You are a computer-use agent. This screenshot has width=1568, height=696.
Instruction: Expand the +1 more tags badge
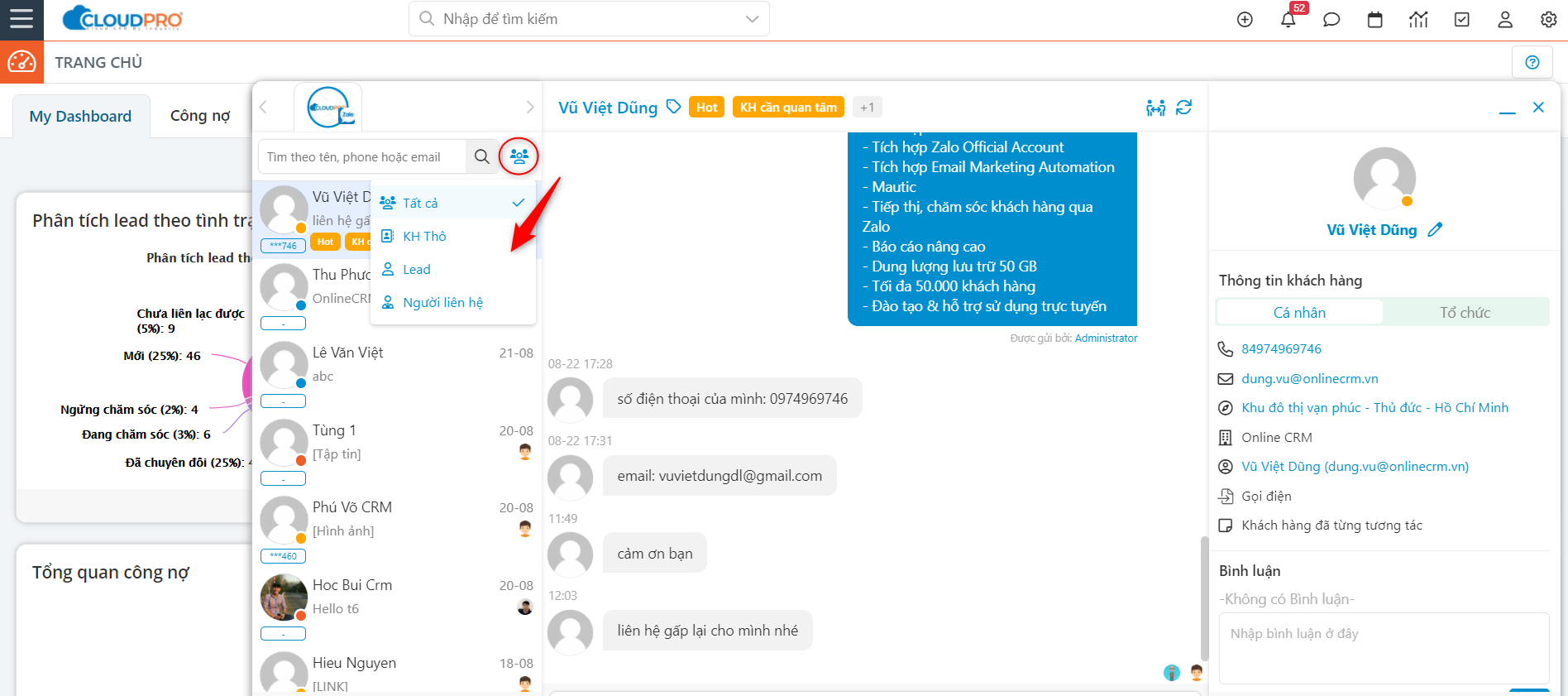[867, 107]
